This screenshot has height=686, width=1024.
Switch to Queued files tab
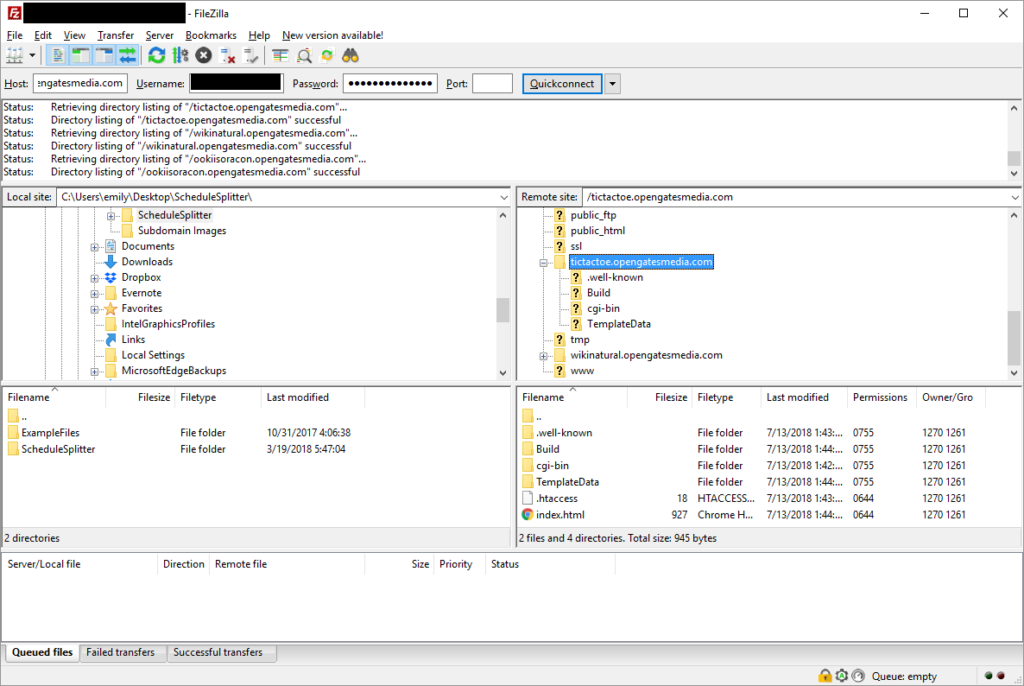[42, 652]
